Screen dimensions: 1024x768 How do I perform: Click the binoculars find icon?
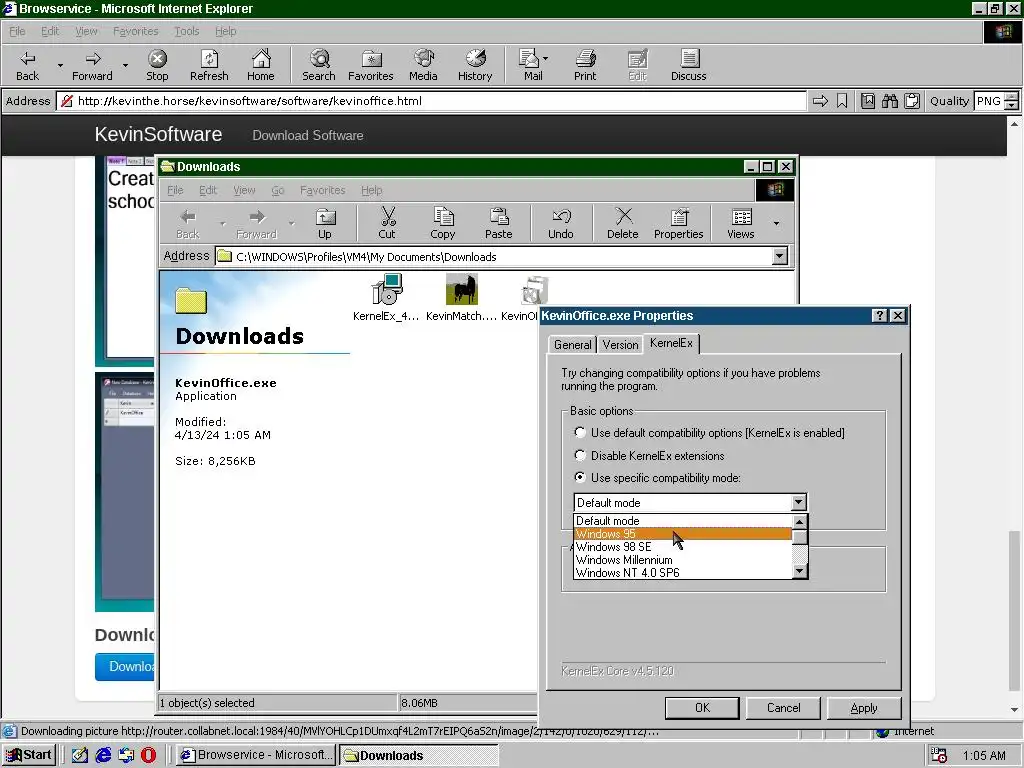pyautogui.click(x=889, y=101)
